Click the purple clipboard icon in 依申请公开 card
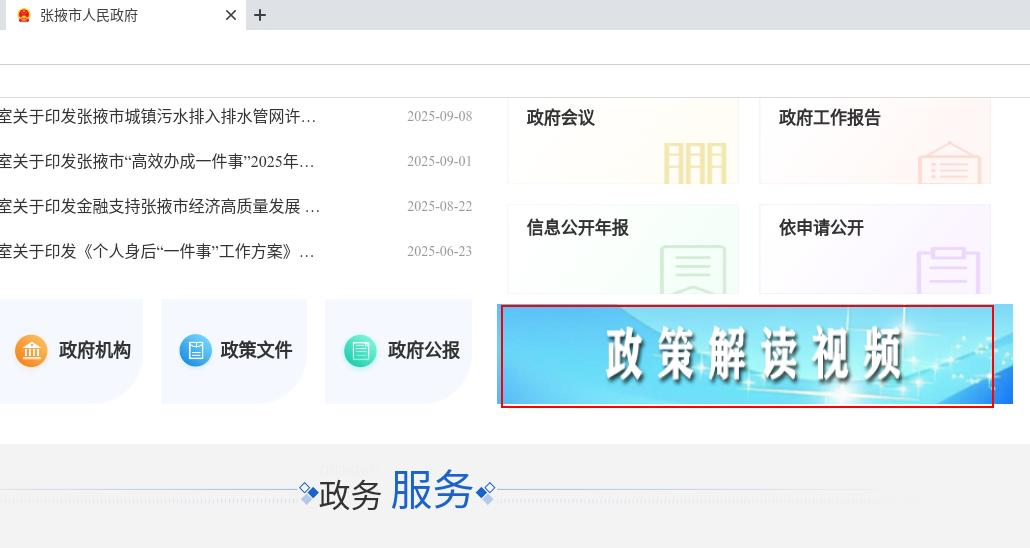1030x548 pixels. click(x=947, y=270)
